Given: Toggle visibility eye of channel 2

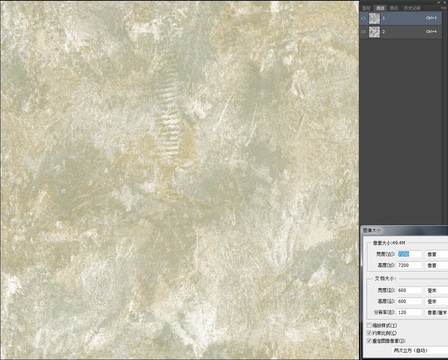Looking at the screenshot, I should click(x=363, y=32).
